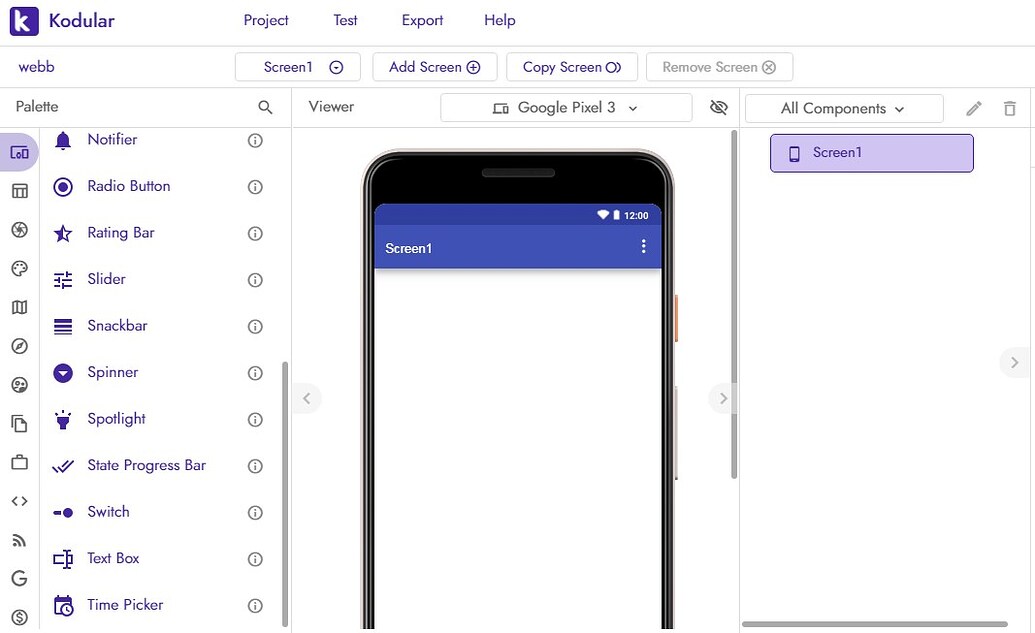
Task: Select the Storage files category icon
Action: (x=20, y=424)
